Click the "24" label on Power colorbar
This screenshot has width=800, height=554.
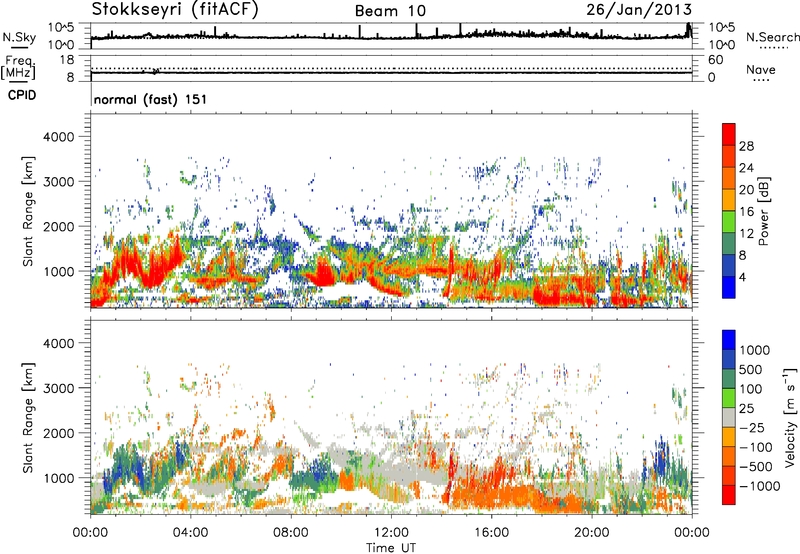coord(746,168)
